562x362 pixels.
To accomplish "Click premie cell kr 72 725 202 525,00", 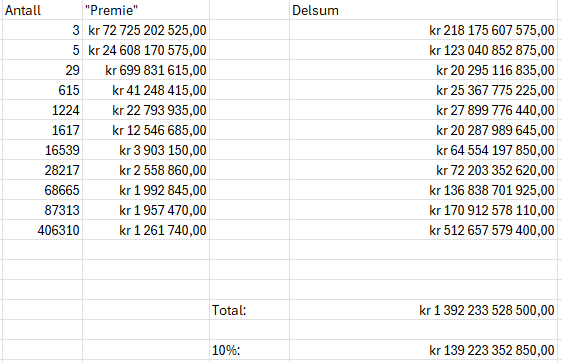I will point(146,30).
